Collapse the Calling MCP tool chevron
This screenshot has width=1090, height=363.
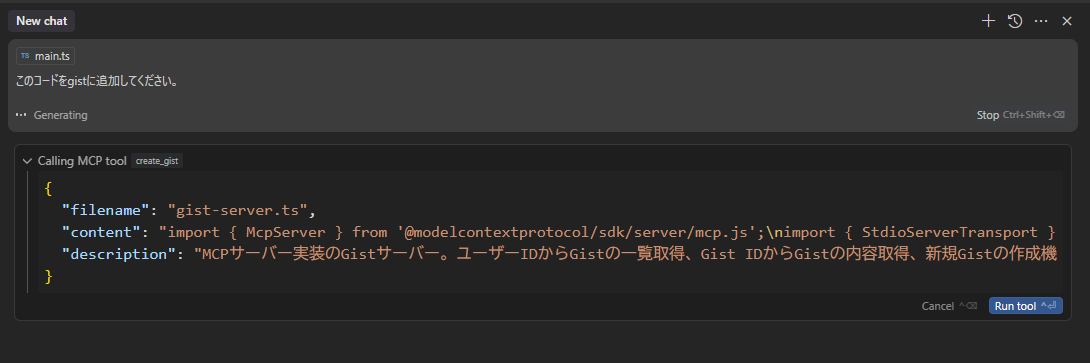28,161
